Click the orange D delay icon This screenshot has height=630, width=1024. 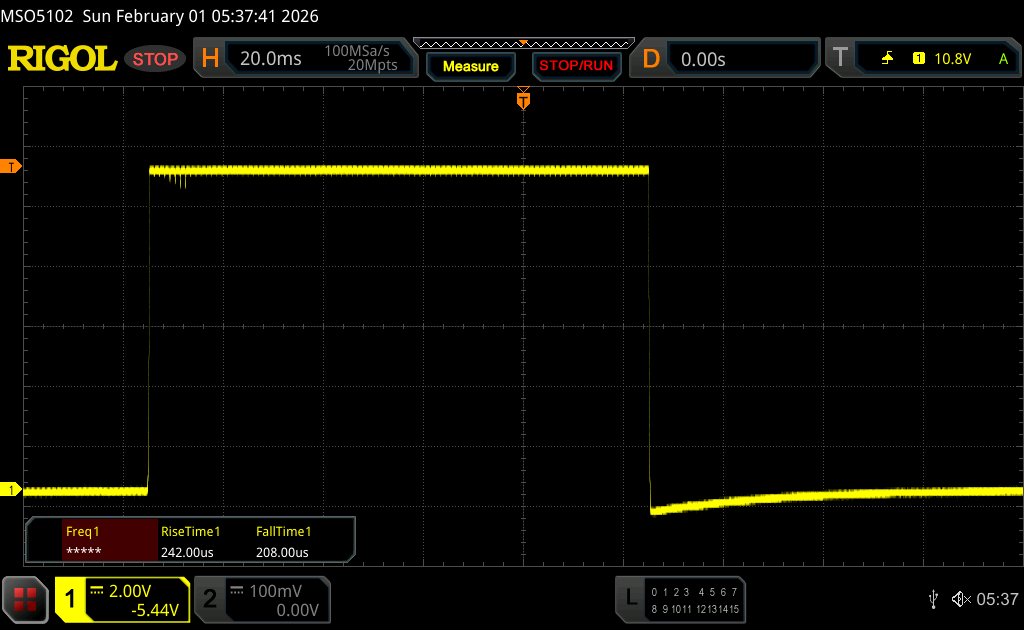(651, 59)
